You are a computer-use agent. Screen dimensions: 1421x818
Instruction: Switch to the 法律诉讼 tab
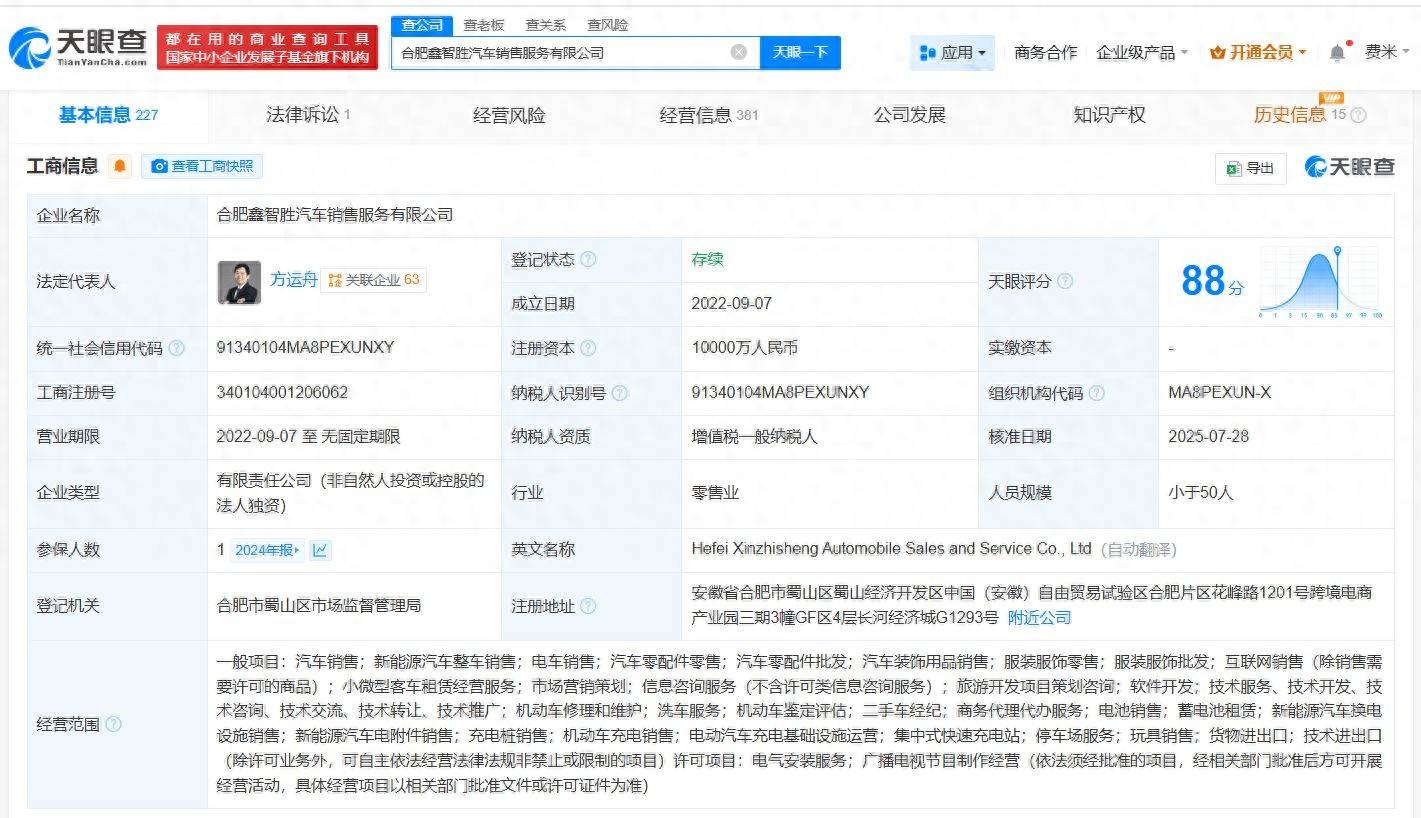(308, 115)
